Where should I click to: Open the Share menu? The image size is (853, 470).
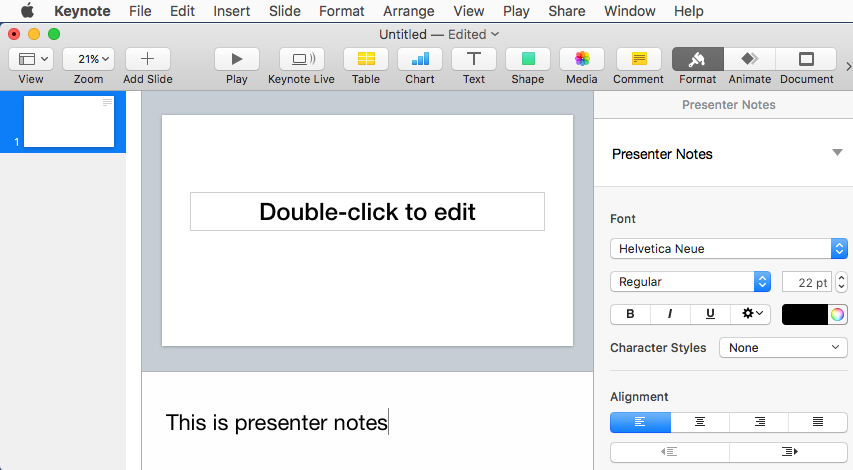coord(566,11)
